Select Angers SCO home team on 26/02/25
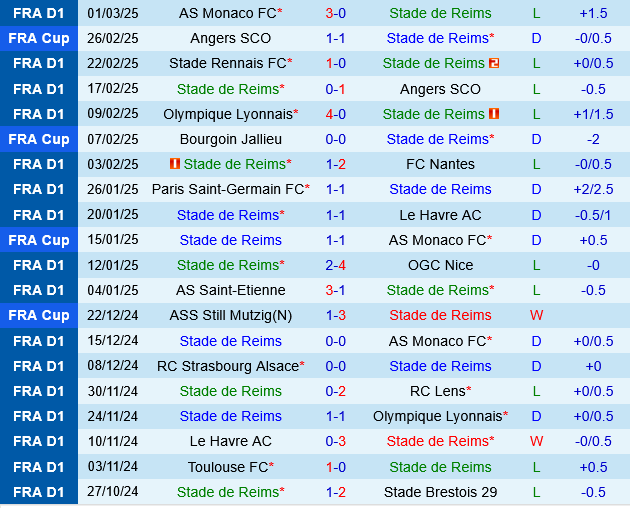 (230, 38)
